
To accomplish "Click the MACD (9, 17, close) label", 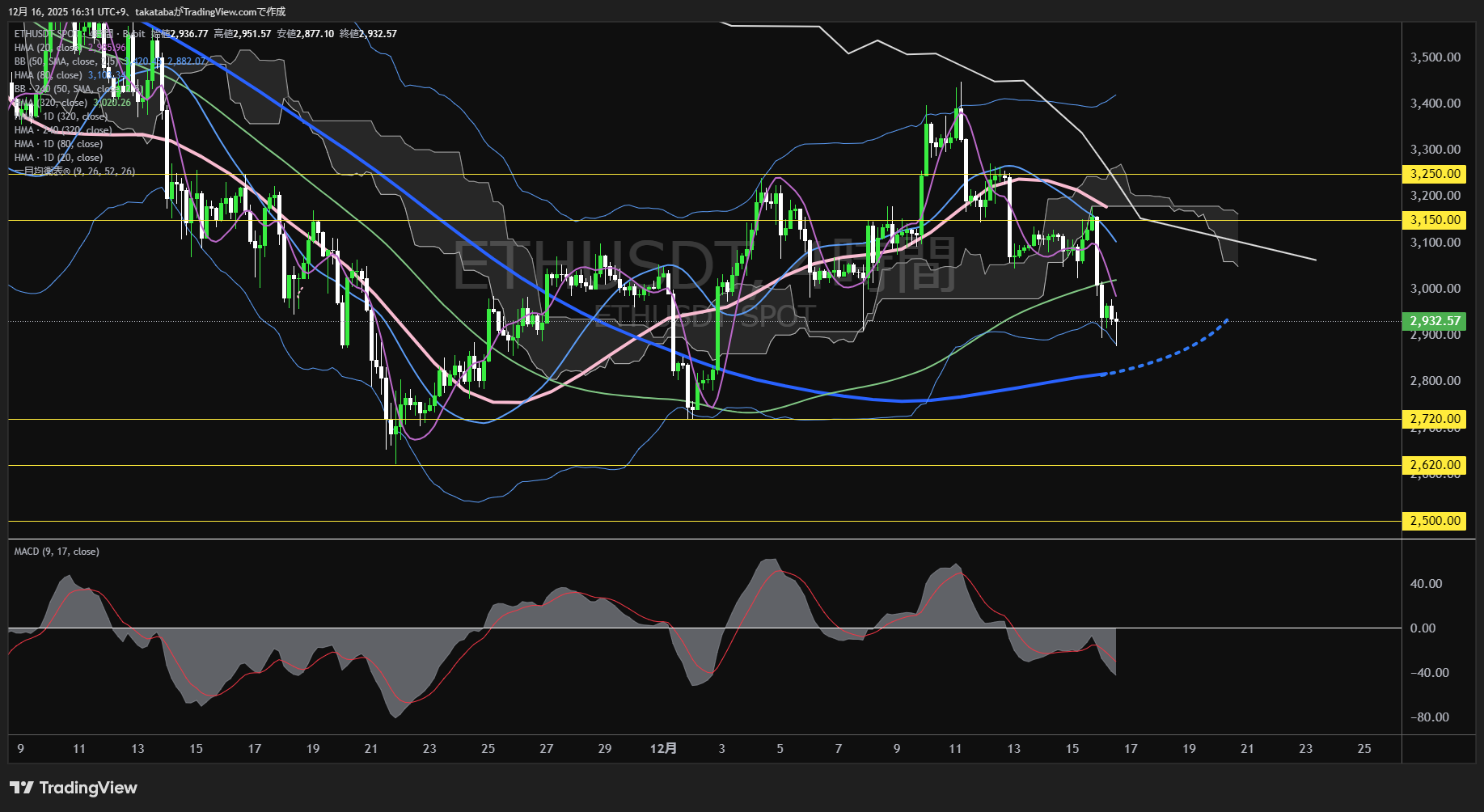I will (x=57, y=552).
